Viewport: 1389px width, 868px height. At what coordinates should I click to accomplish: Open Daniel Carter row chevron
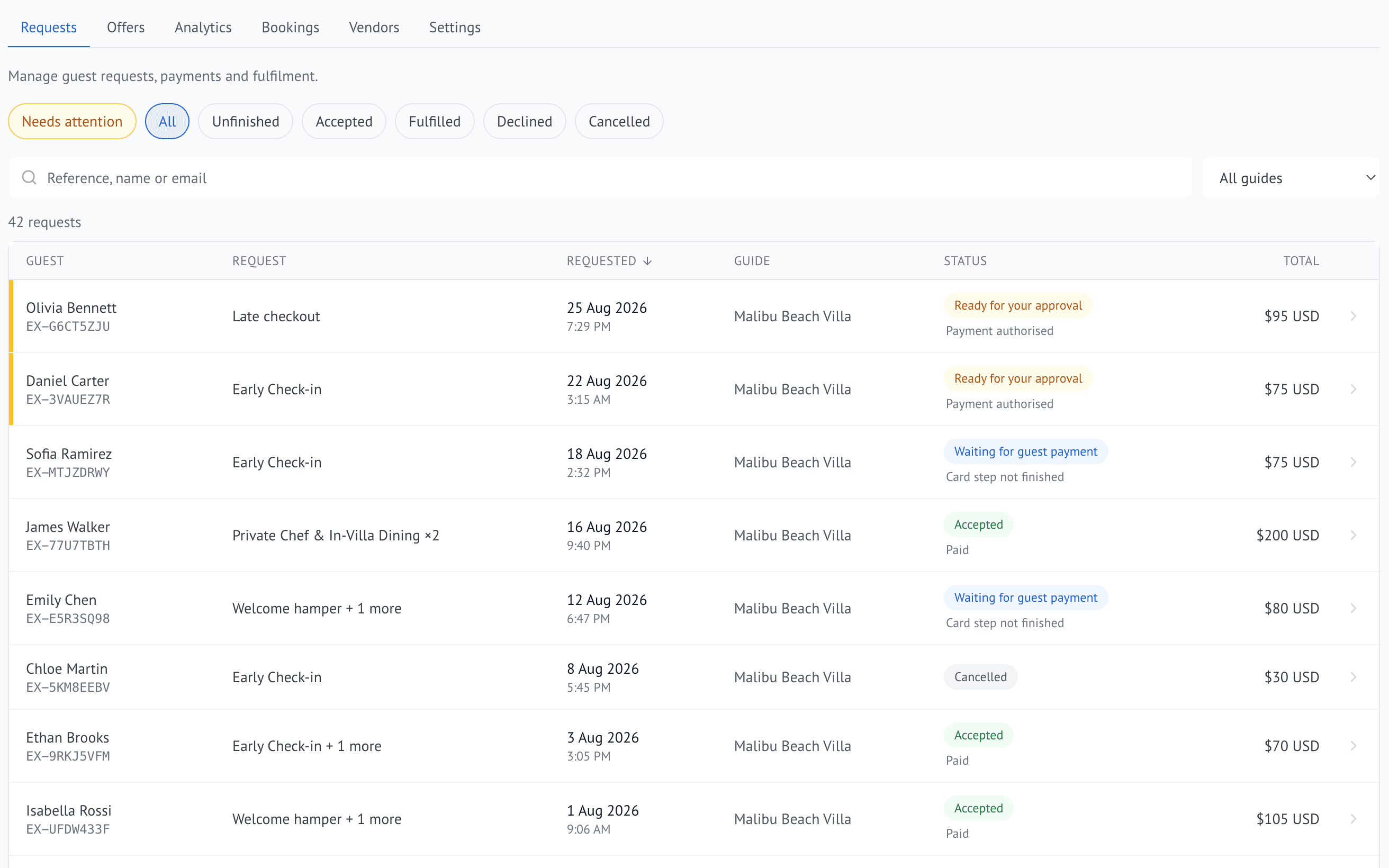tap(1354, 389)
